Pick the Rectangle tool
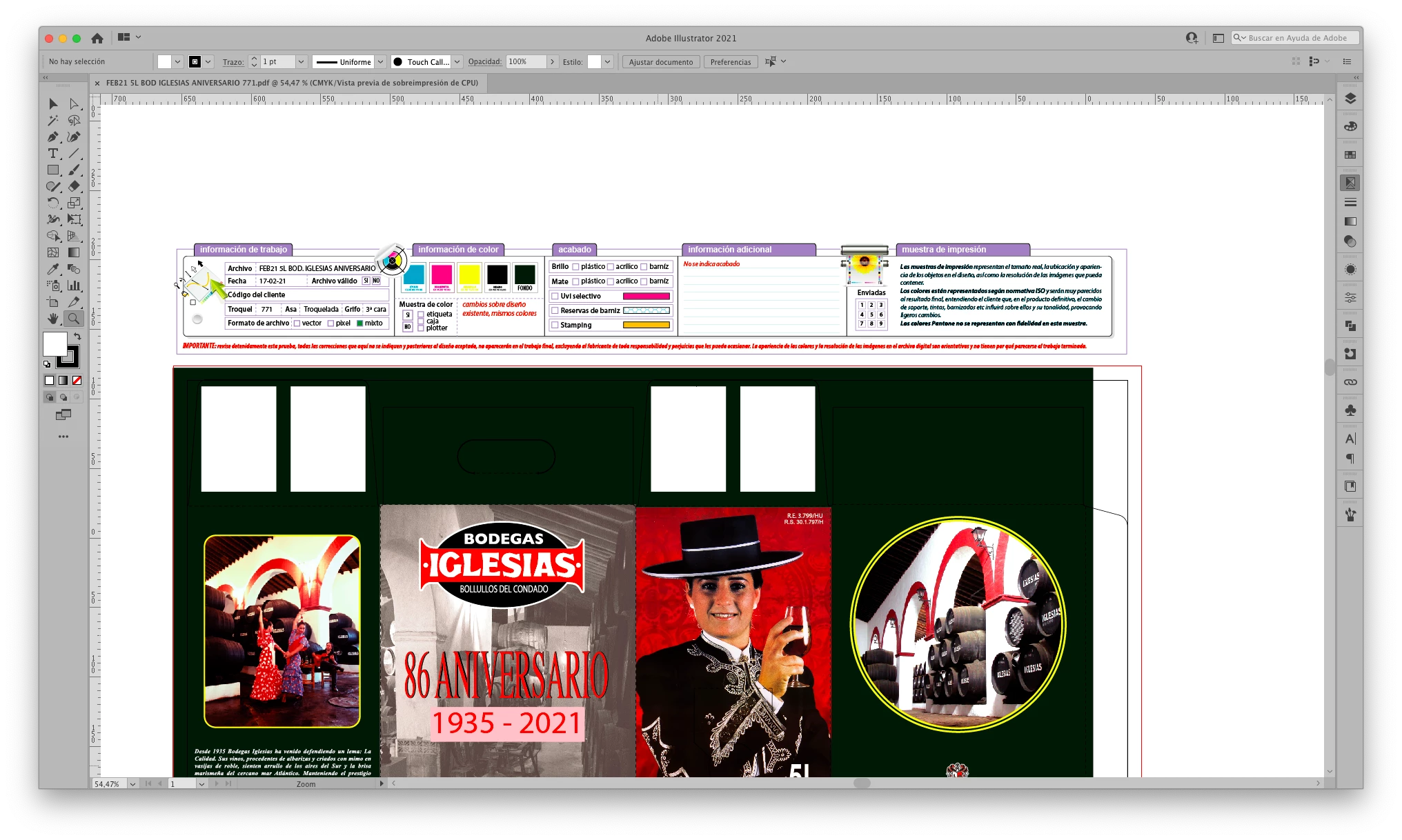The image size is (1402, 840). pos(53,170)
